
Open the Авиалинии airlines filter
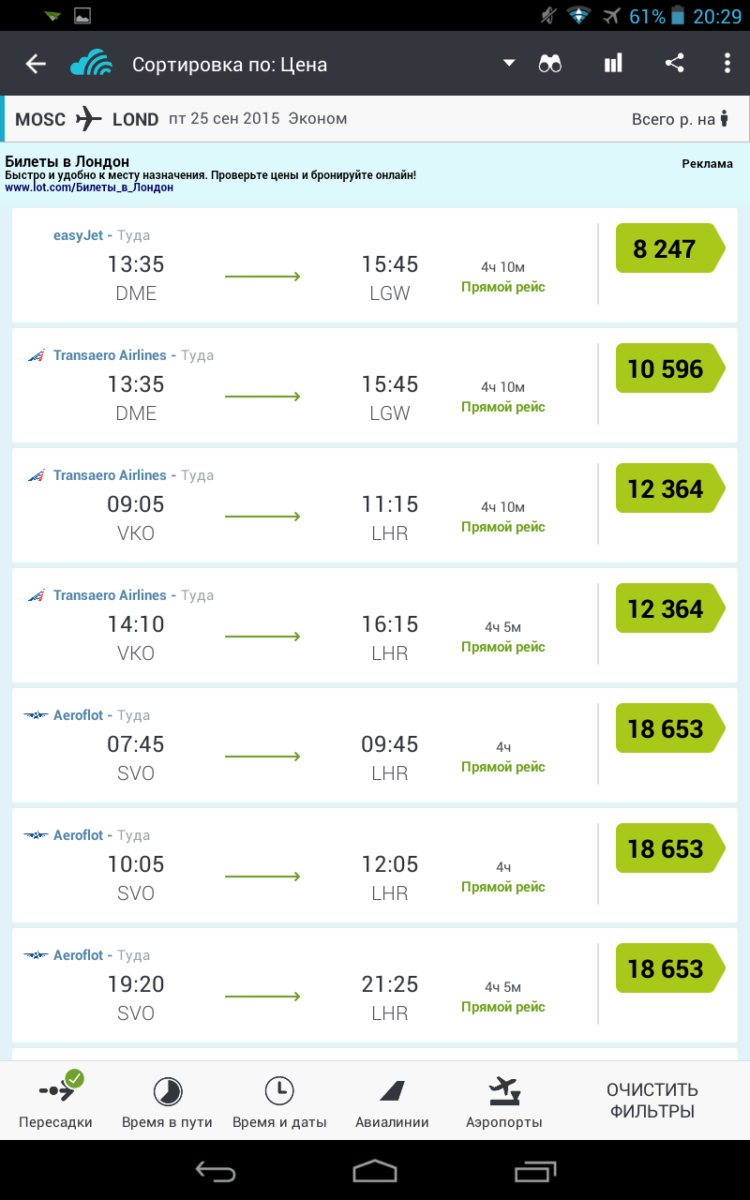tap(392, 1102)
